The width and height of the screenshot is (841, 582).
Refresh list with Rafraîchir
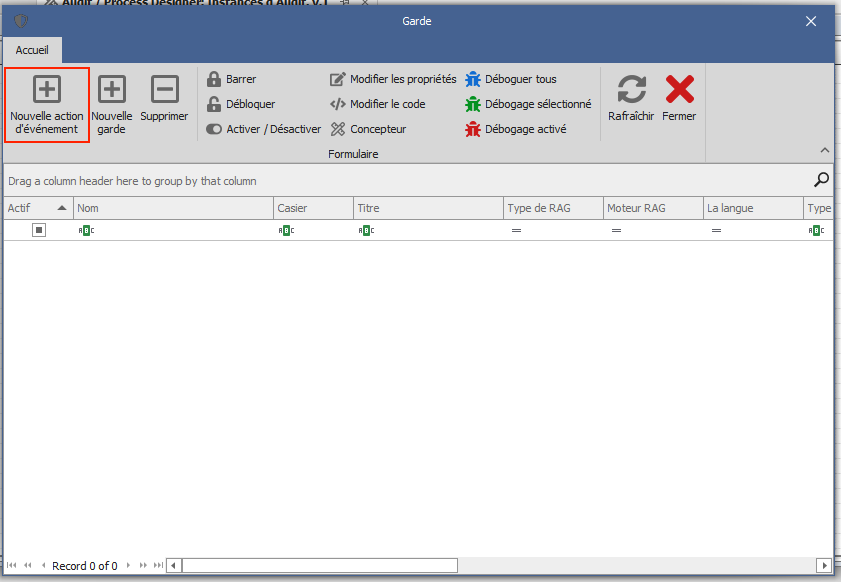click(631, 98)
